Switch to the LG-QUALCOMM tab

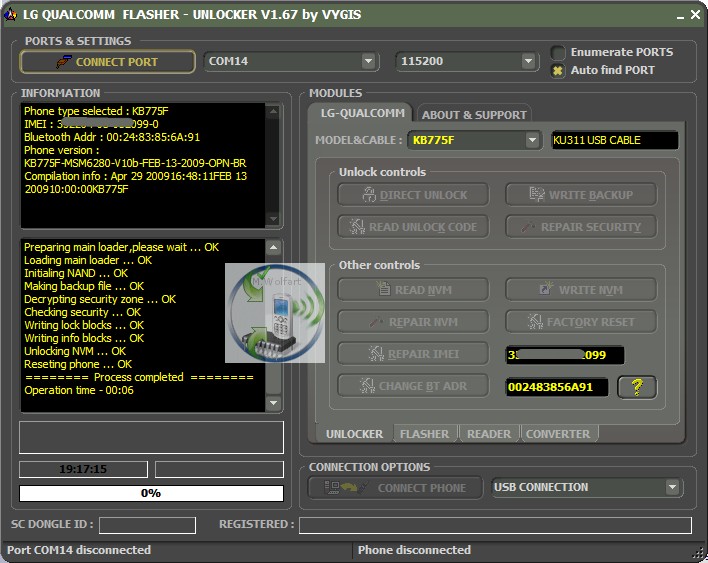[362, 113]
